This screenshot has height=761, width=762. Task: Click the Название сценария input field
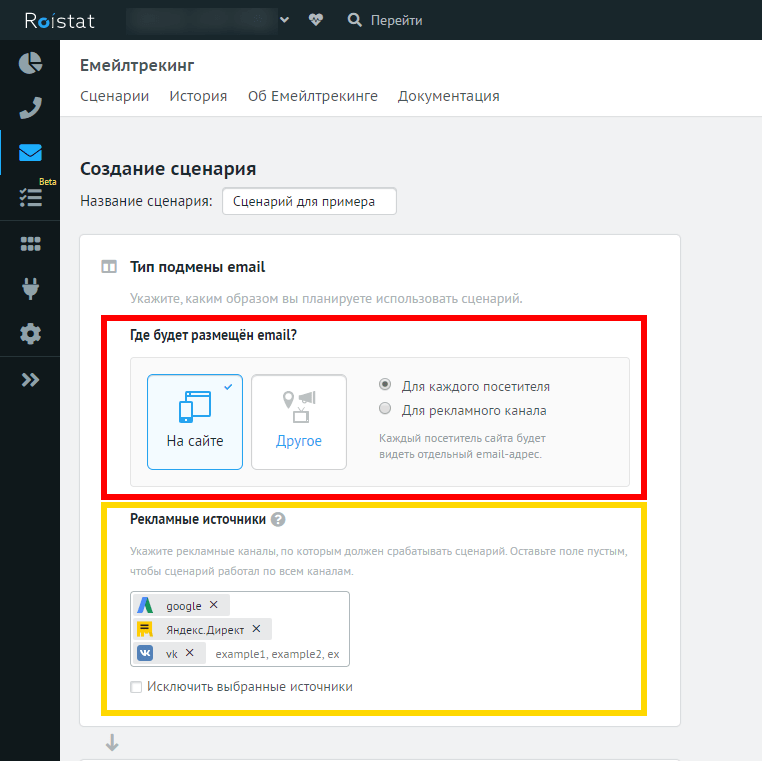(309, 201)
